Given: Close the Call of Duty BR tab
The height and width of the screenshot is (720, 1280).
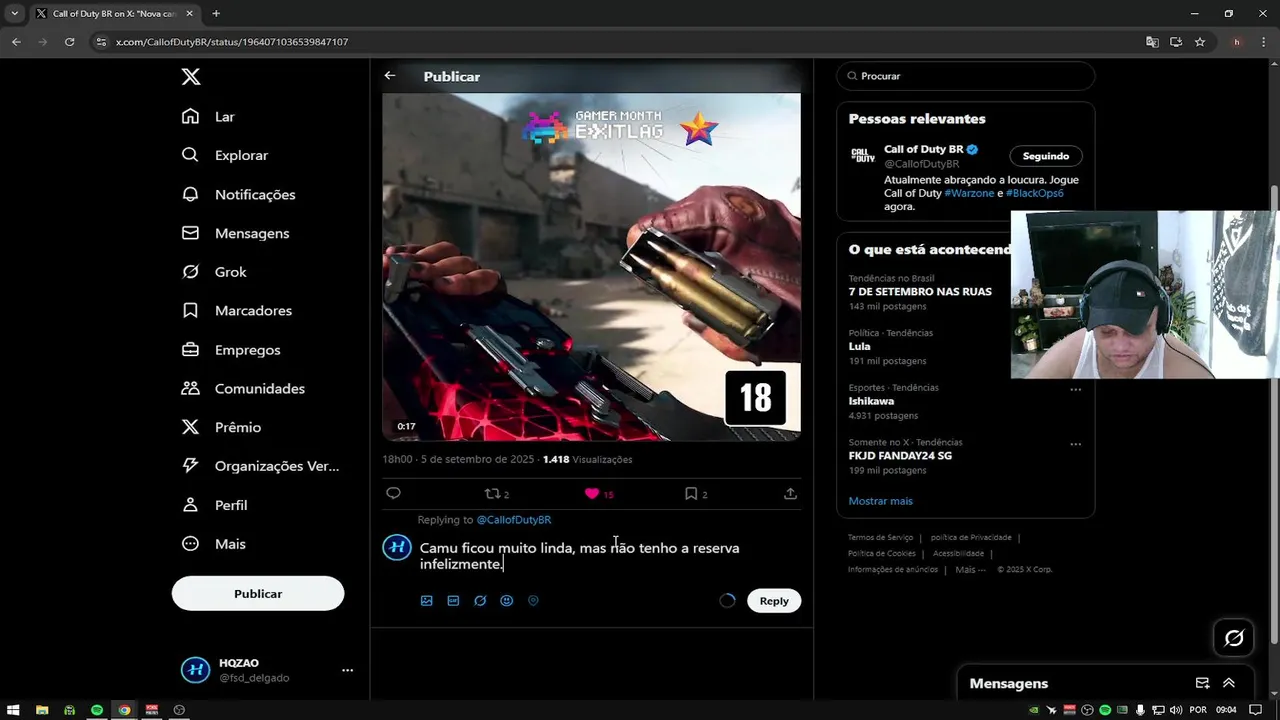Looking at the screenshot, I should (x=191, y=14).
